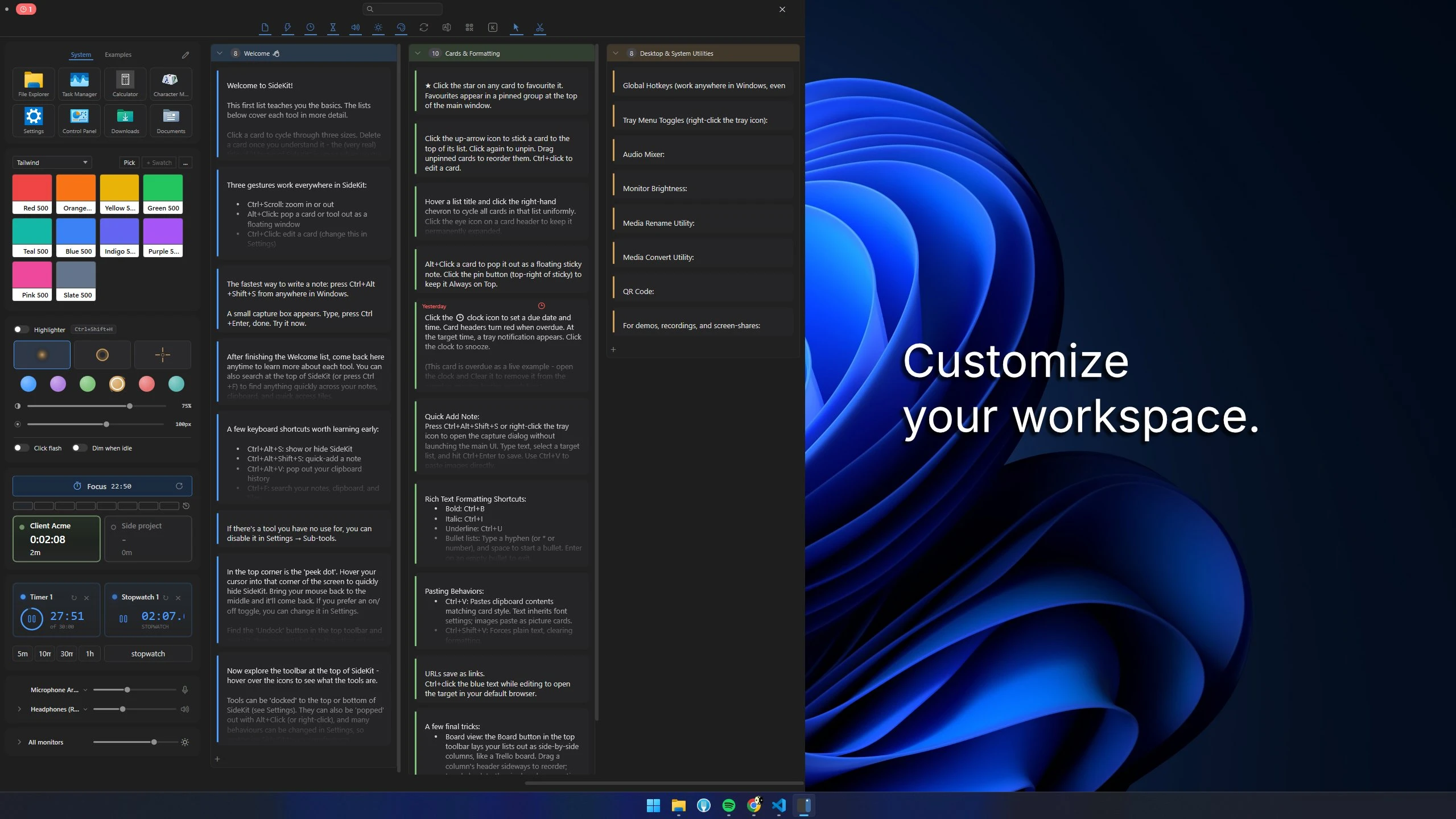The image size is (1456, 819).
Task: Enable the Highlighter toggle
Action: [x=21, y=329]
